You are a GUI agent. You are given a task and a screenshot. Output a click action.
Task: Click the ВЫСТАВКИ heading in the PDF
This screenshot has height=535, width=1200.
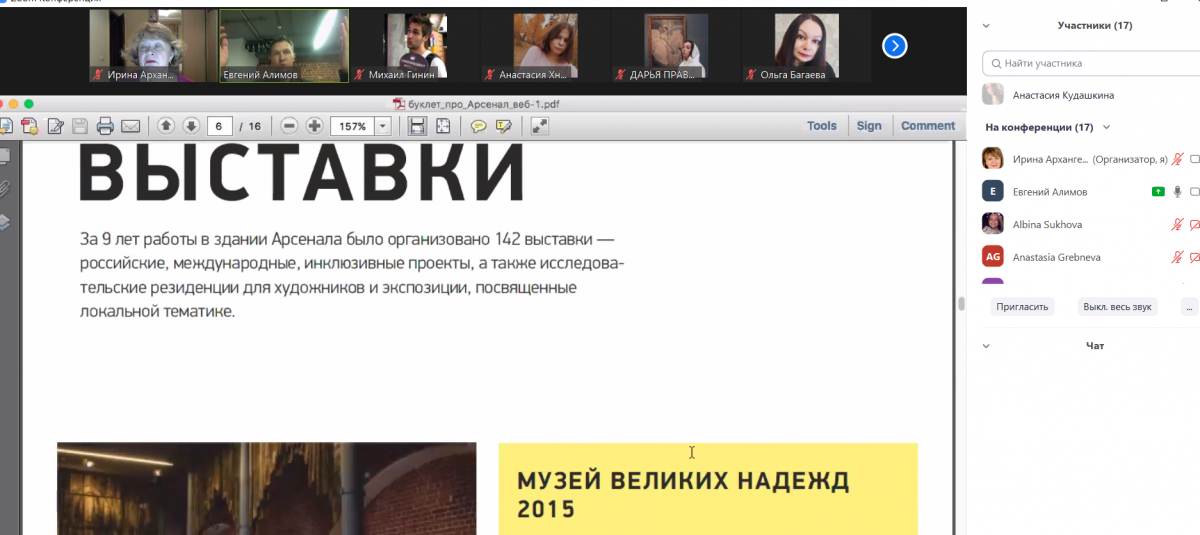[x=302, y=172]
